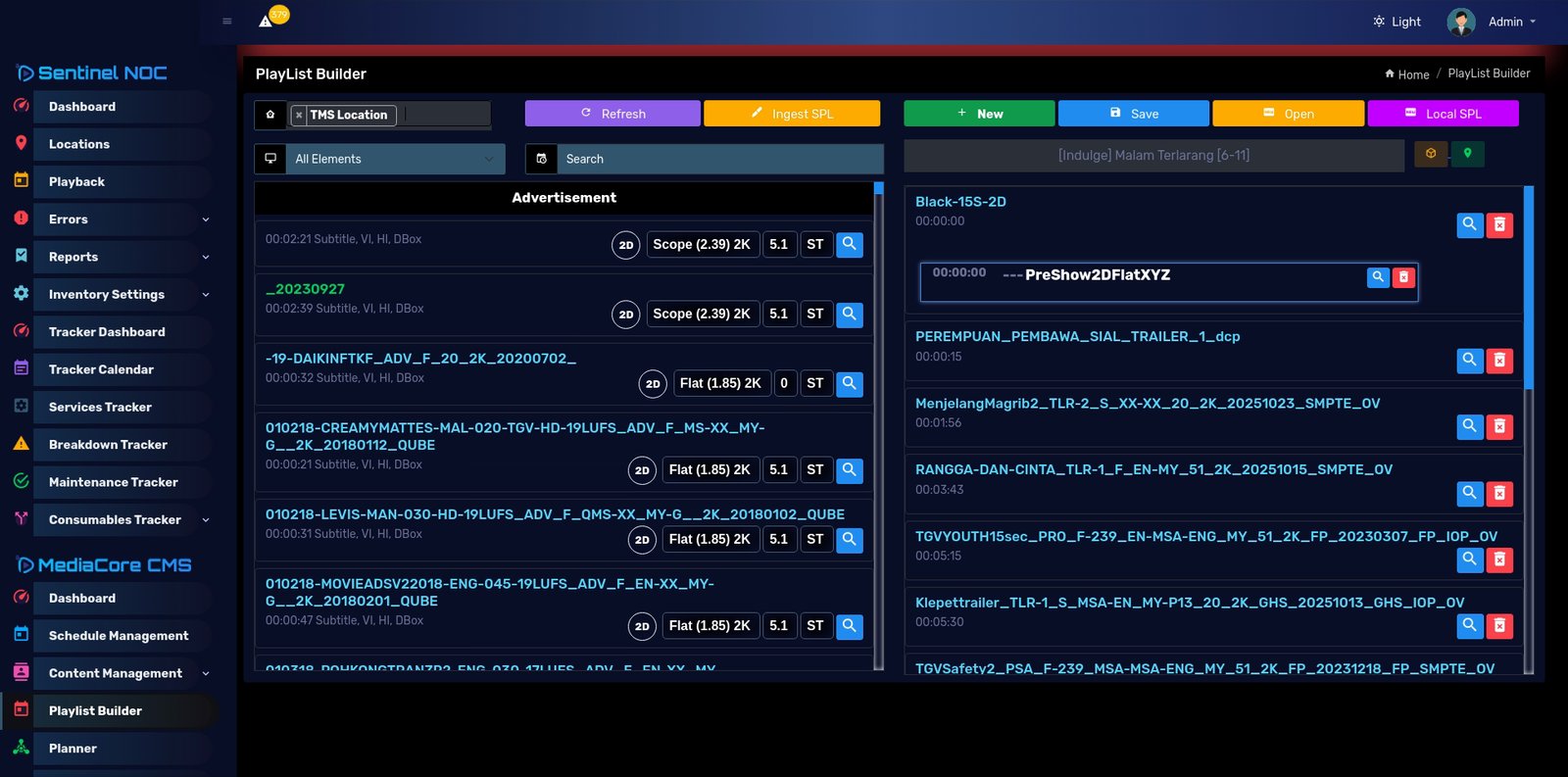1568x777 pixels.
Task: Delete Black-15S-2D from the playlist
Action: click(x=1499, y=225)
